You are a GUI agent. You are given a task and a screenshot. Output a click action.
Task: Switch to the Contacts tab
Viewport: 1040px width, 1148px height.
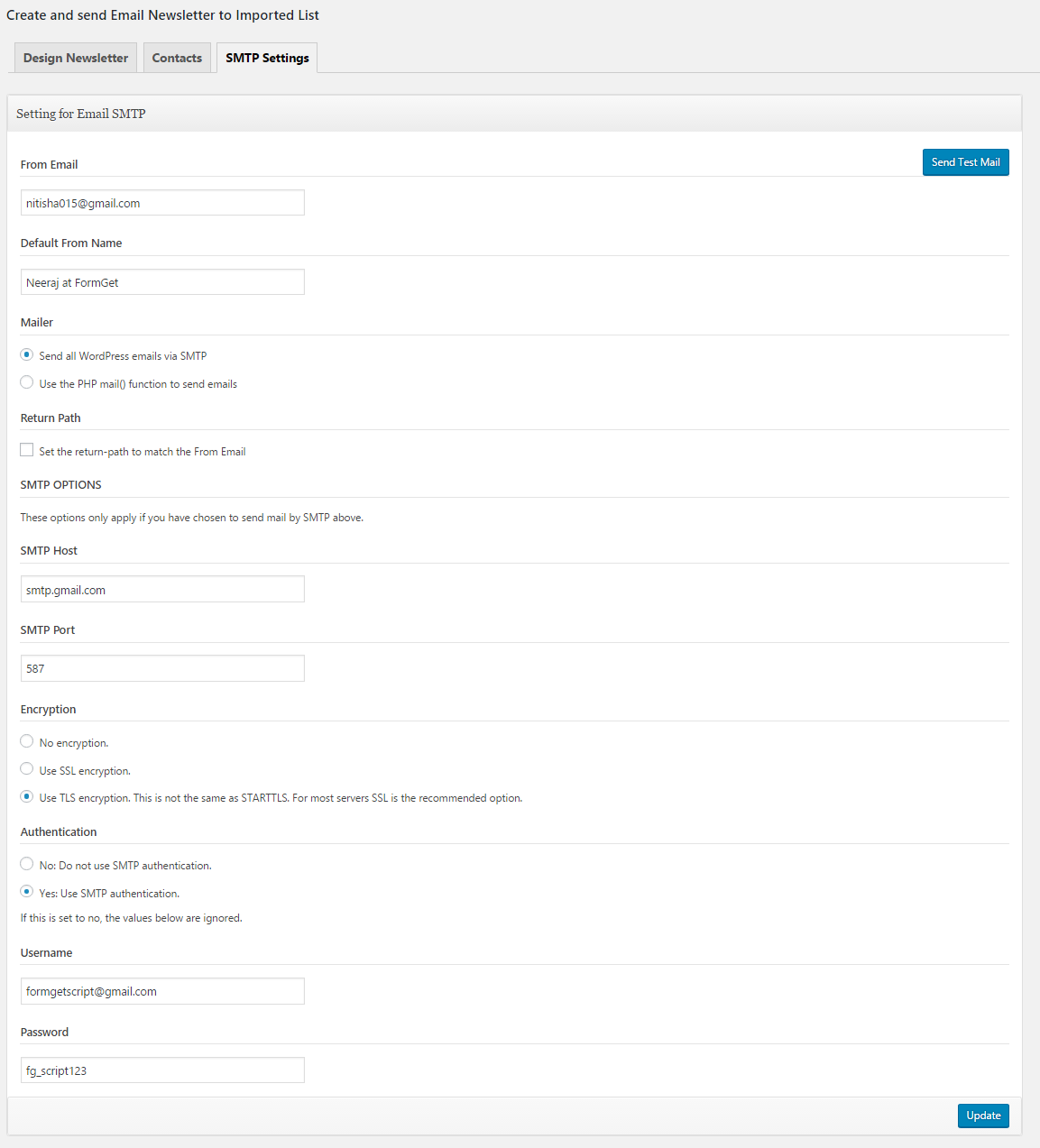click(x=177, y=58)
